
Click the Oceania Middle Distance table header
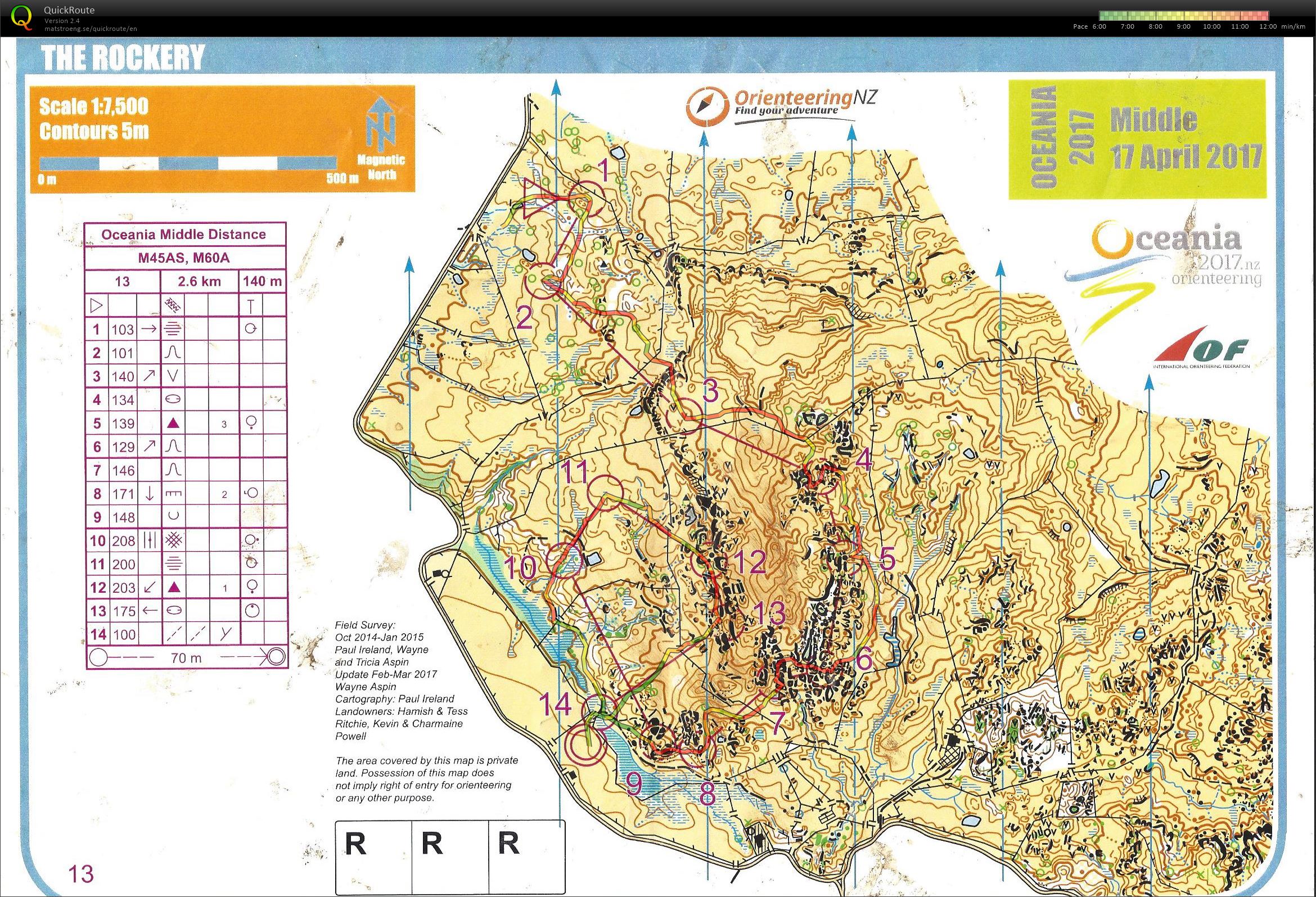(184, 234)
